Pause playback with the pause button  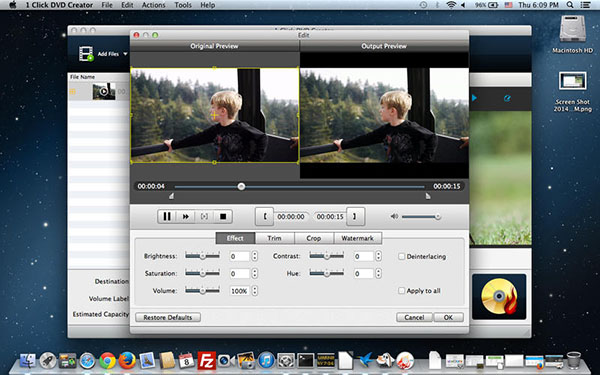pos(167,216)
